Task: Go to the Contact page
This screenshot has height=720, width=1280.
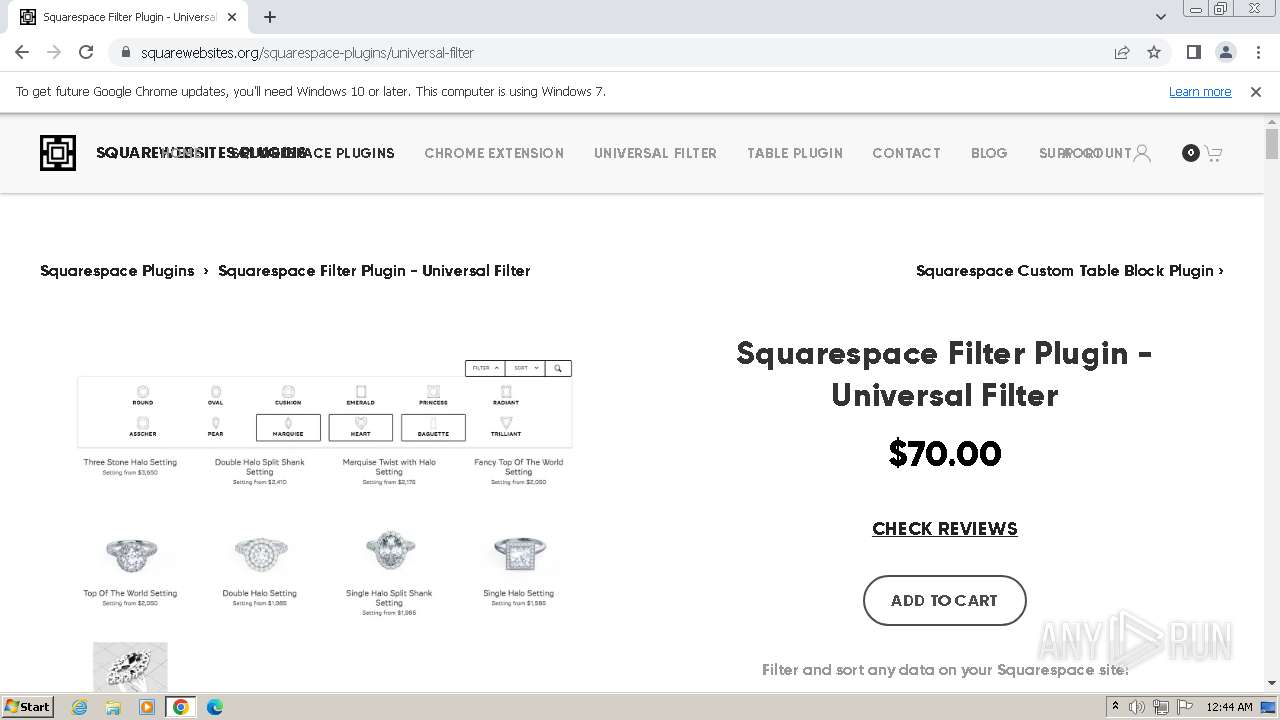Action: [906, 153]
